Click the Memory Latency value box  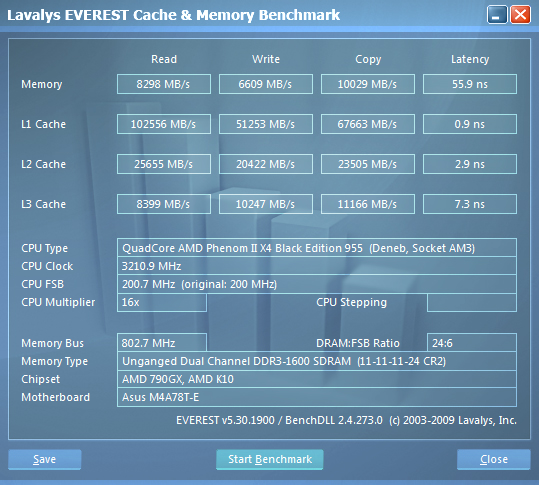click(x=470, y=84)
